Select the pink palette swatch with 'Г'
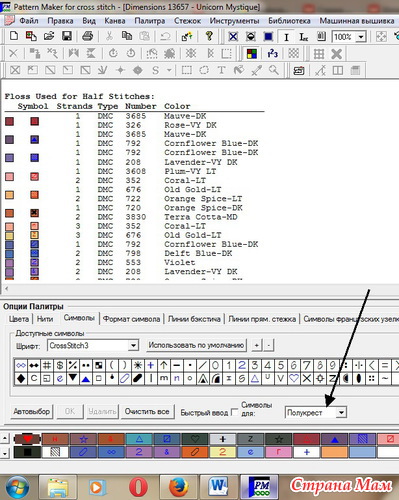The image size is (399, 500). (x=279, y=452)
